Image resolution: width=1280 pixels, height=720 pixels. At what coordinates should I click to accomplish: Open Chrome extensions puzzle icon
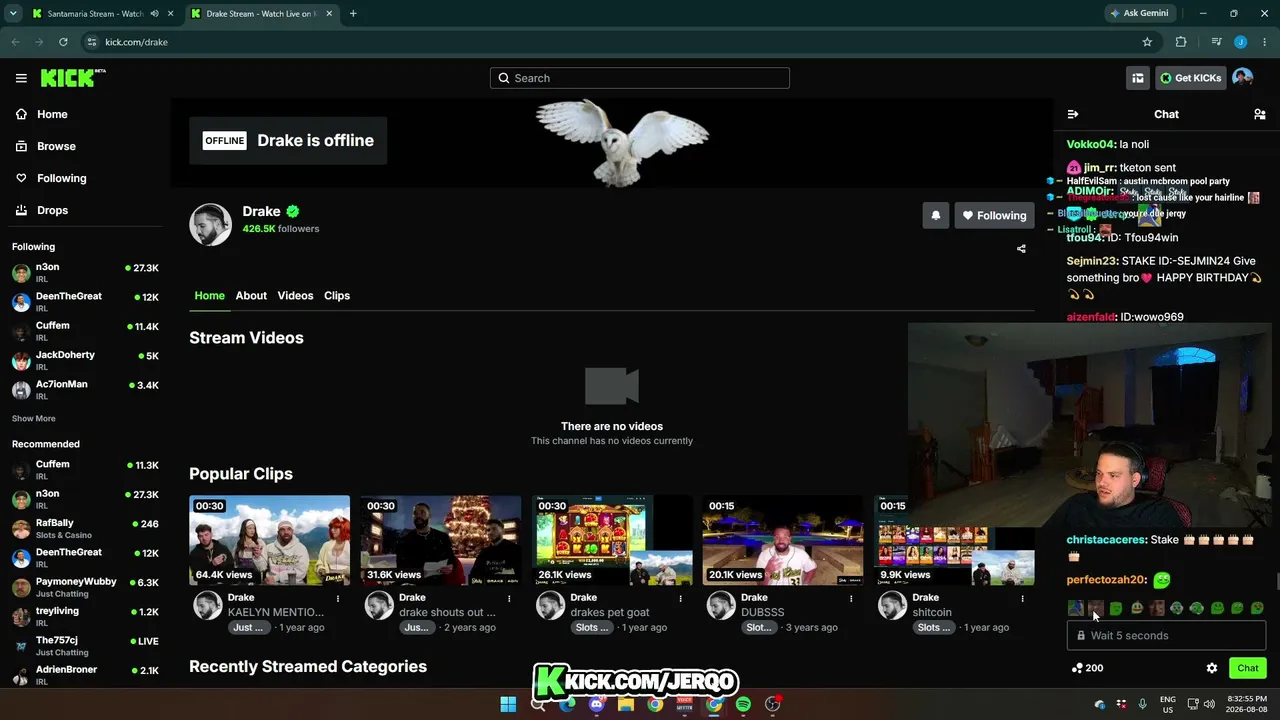1181,42
